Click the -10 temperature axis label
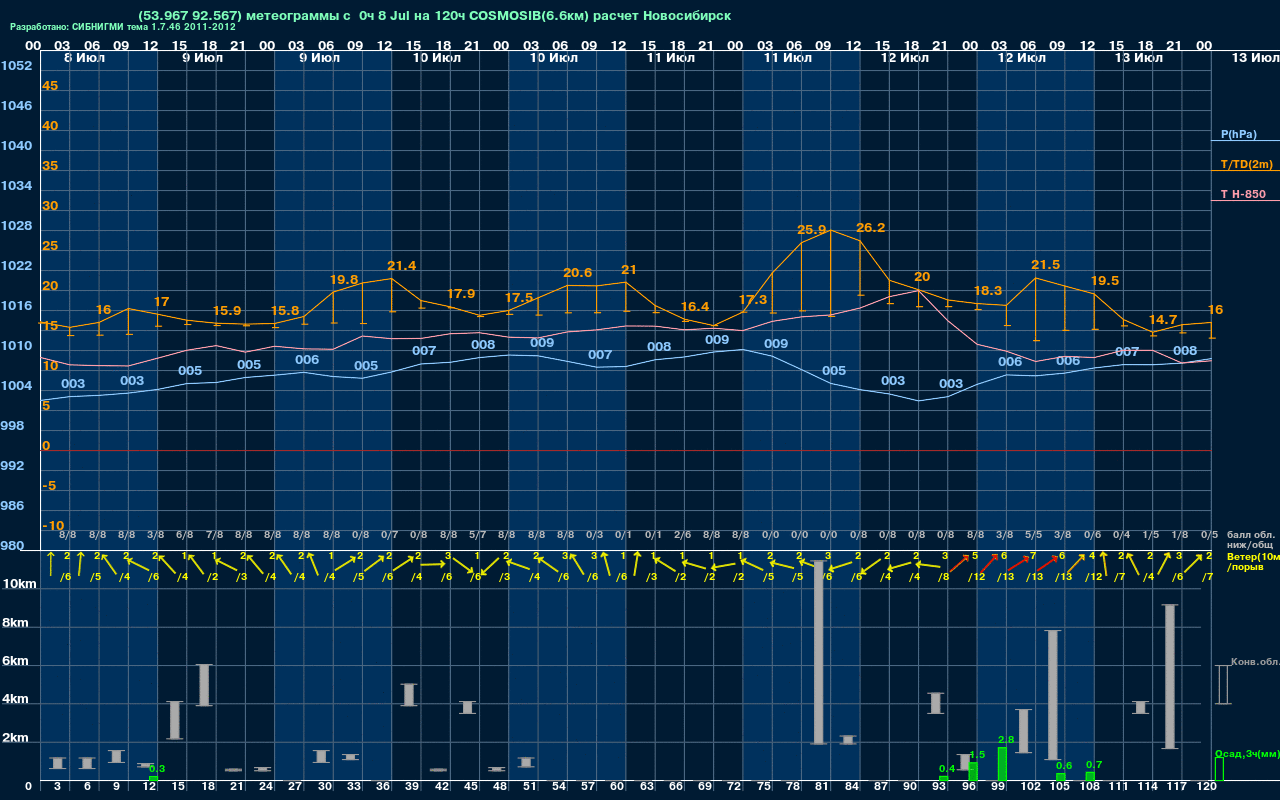The height and width of the screenshot is (800, 1280). 53,526
